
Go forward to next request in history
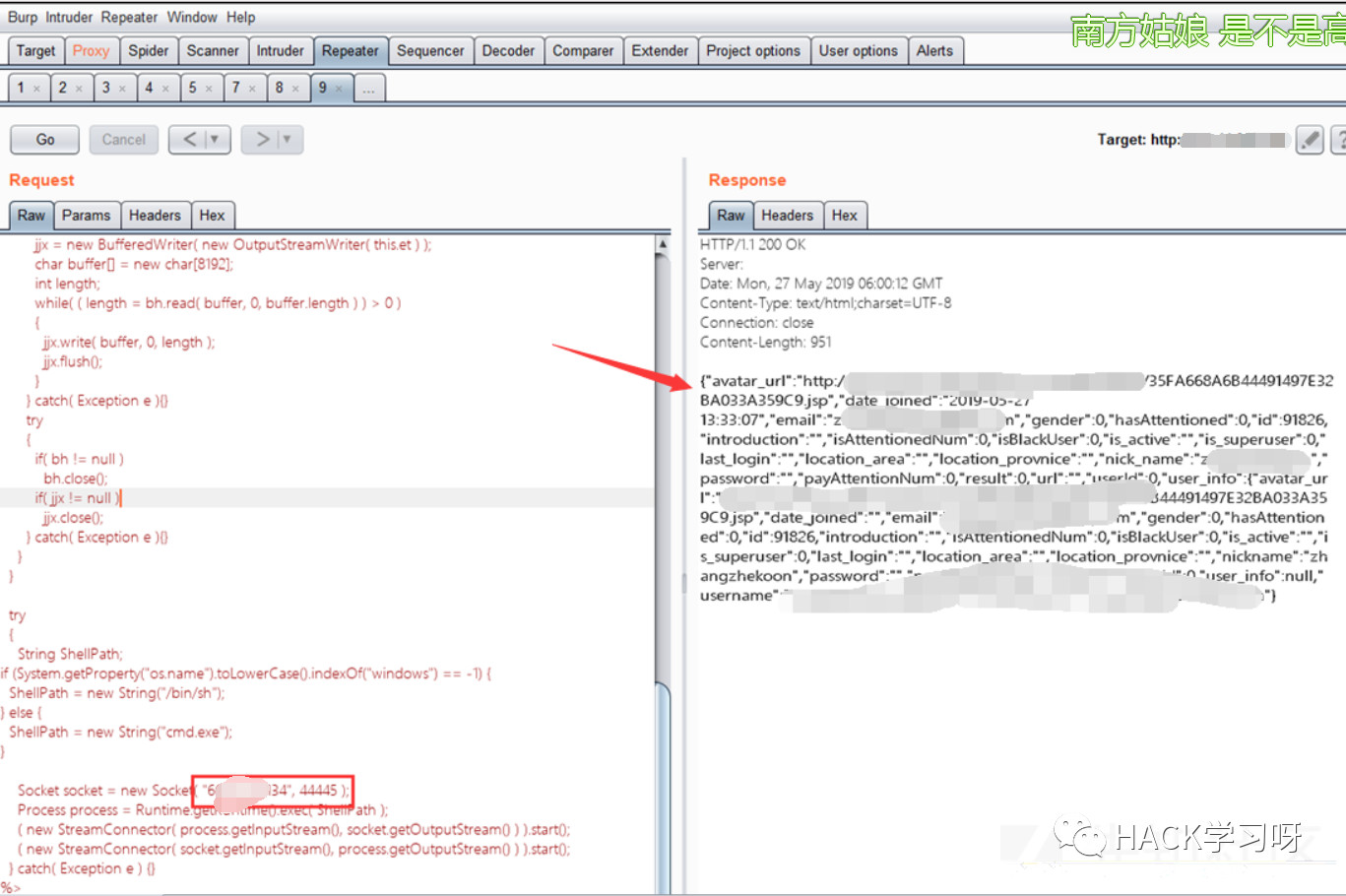(261, 140)
